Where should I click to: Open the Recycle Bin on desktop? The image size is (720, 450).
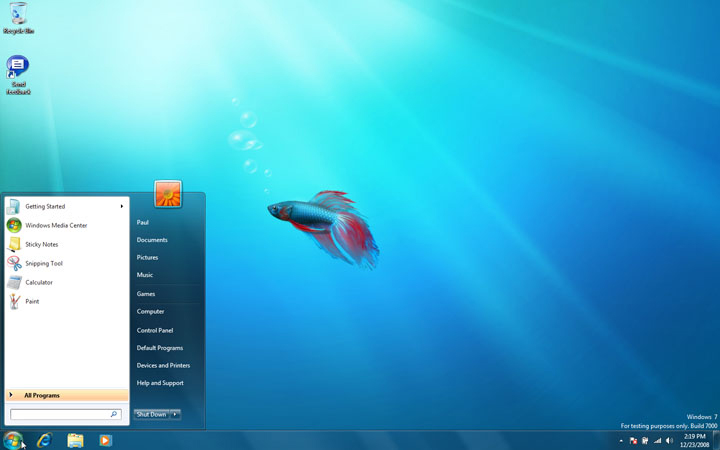17,15
